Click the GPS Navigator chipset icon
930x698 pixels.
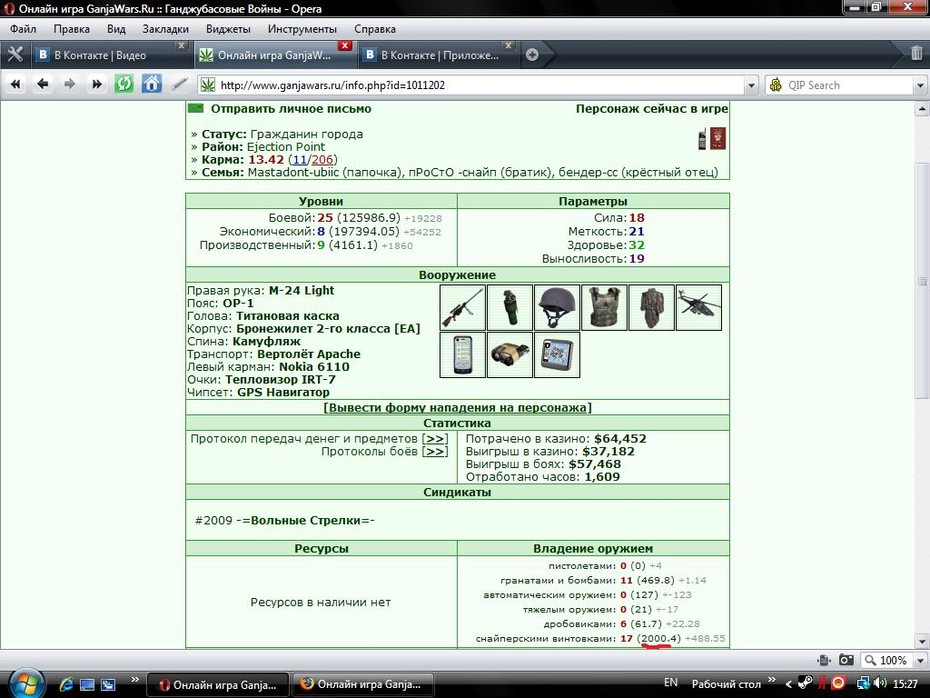click(557, 355)
